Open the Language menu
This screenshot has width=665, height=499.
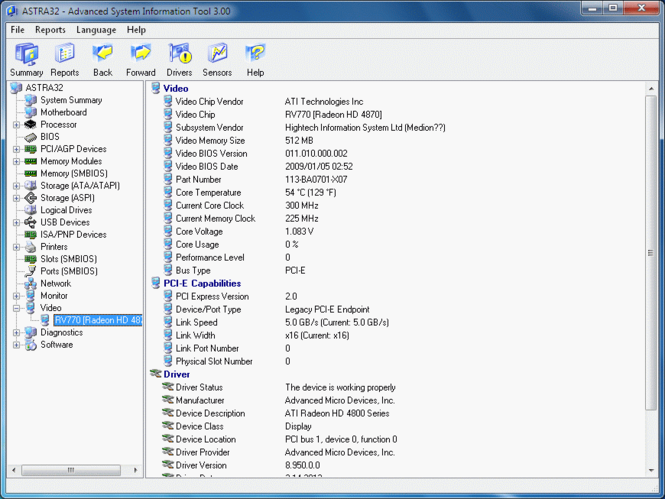96,30
